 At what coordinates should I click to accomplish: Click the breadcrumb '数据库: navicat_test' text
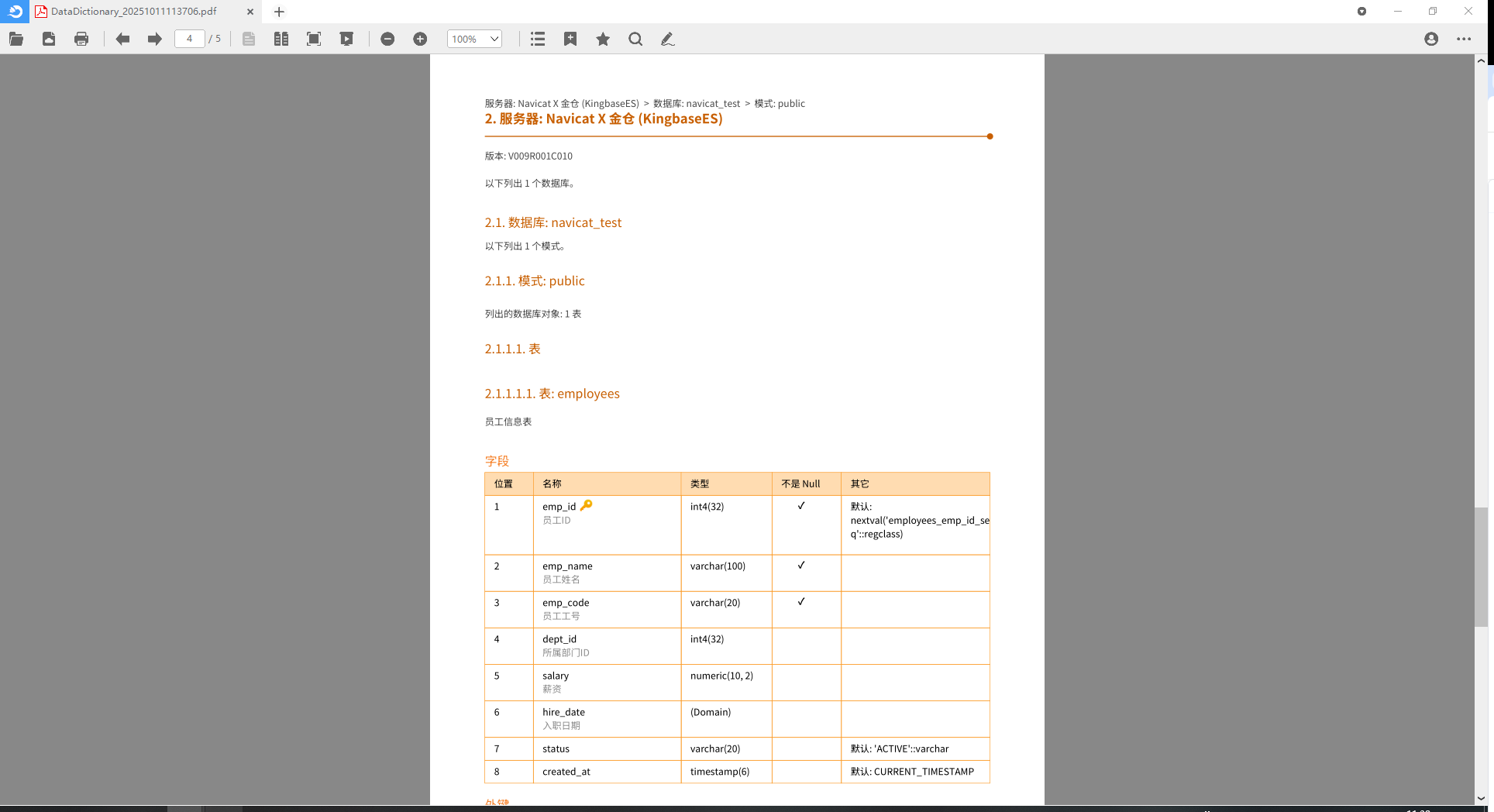pos(697,103)
